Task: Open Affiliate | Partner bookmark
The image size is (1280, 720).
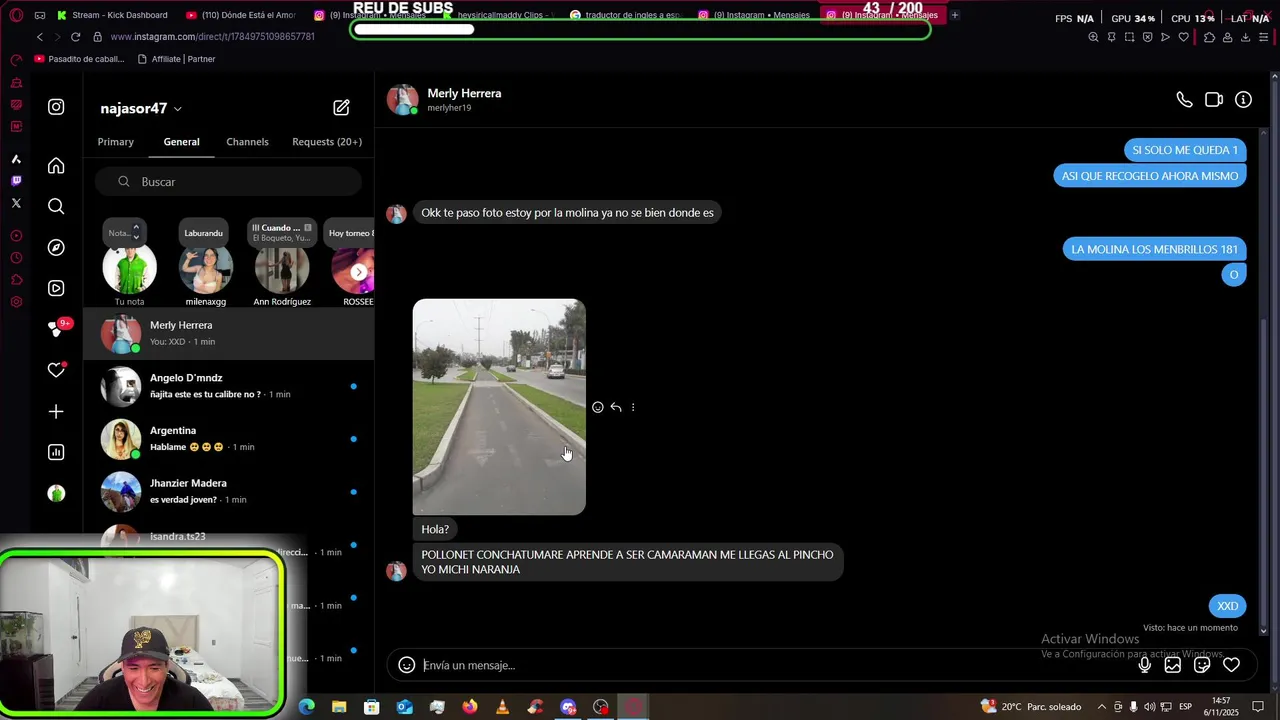Action: click(176, 59)
